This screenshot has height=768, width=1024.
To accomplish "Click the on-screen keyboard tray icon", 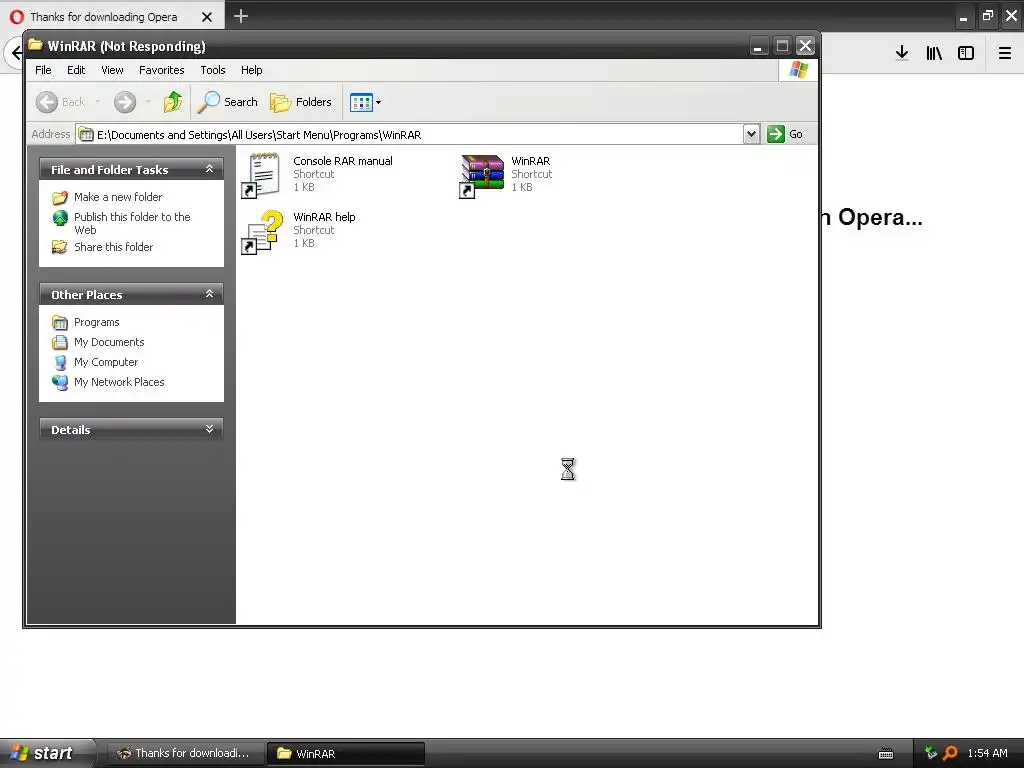I will (x=886, y=754).
